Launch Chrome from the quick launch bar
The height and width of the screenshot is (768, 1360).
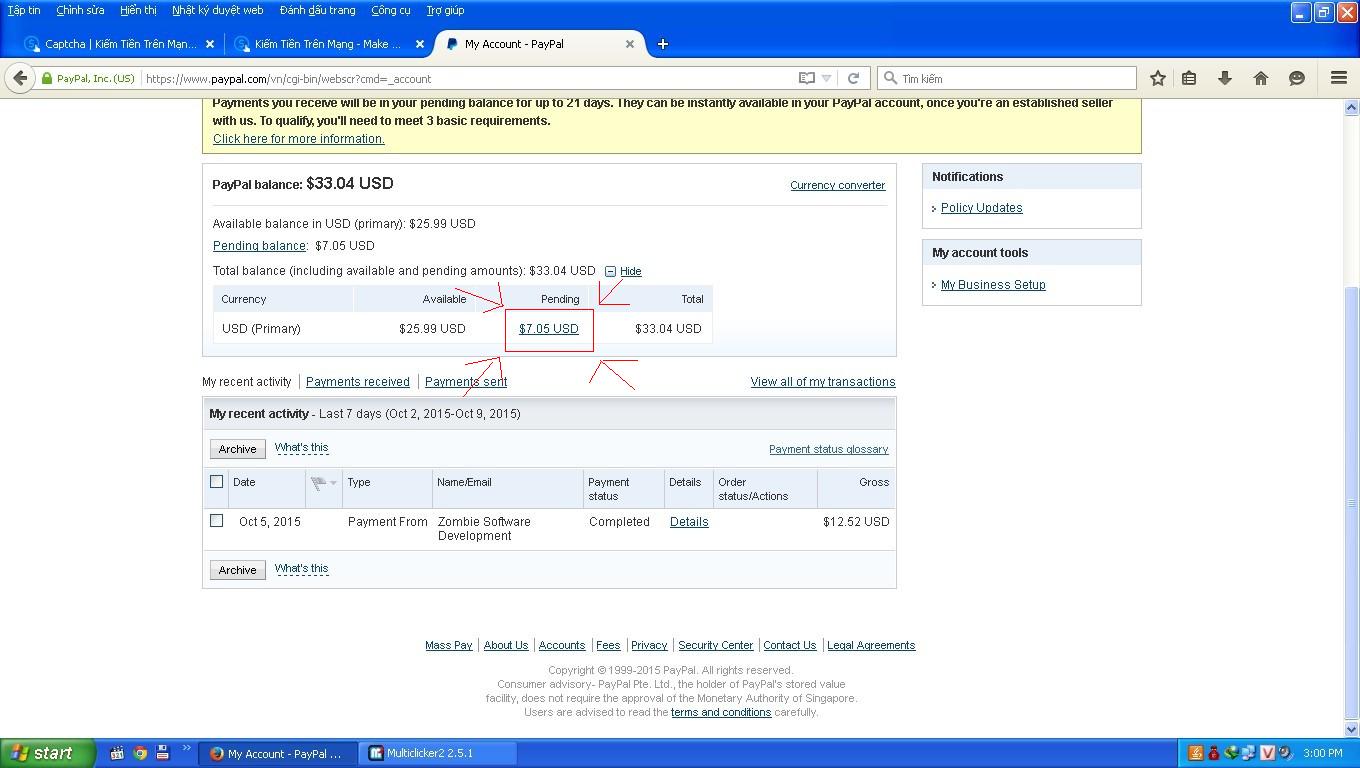pyautogui.click(x=140, y=753)
